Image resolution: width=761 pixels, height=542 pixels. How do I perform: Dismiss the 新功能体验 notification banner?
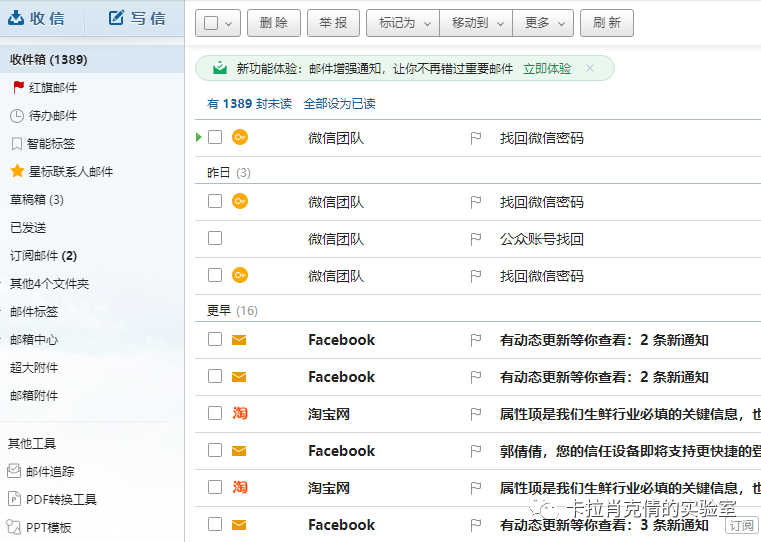(x=590, y=69)
